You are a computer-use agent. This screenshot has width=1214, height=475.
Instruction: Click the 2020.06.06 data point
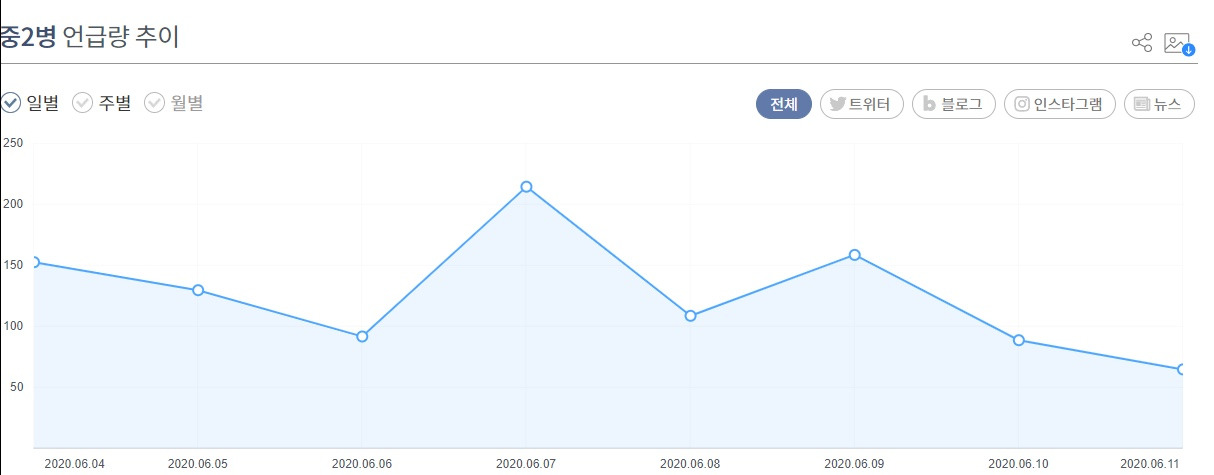click(x=362, y=336)
